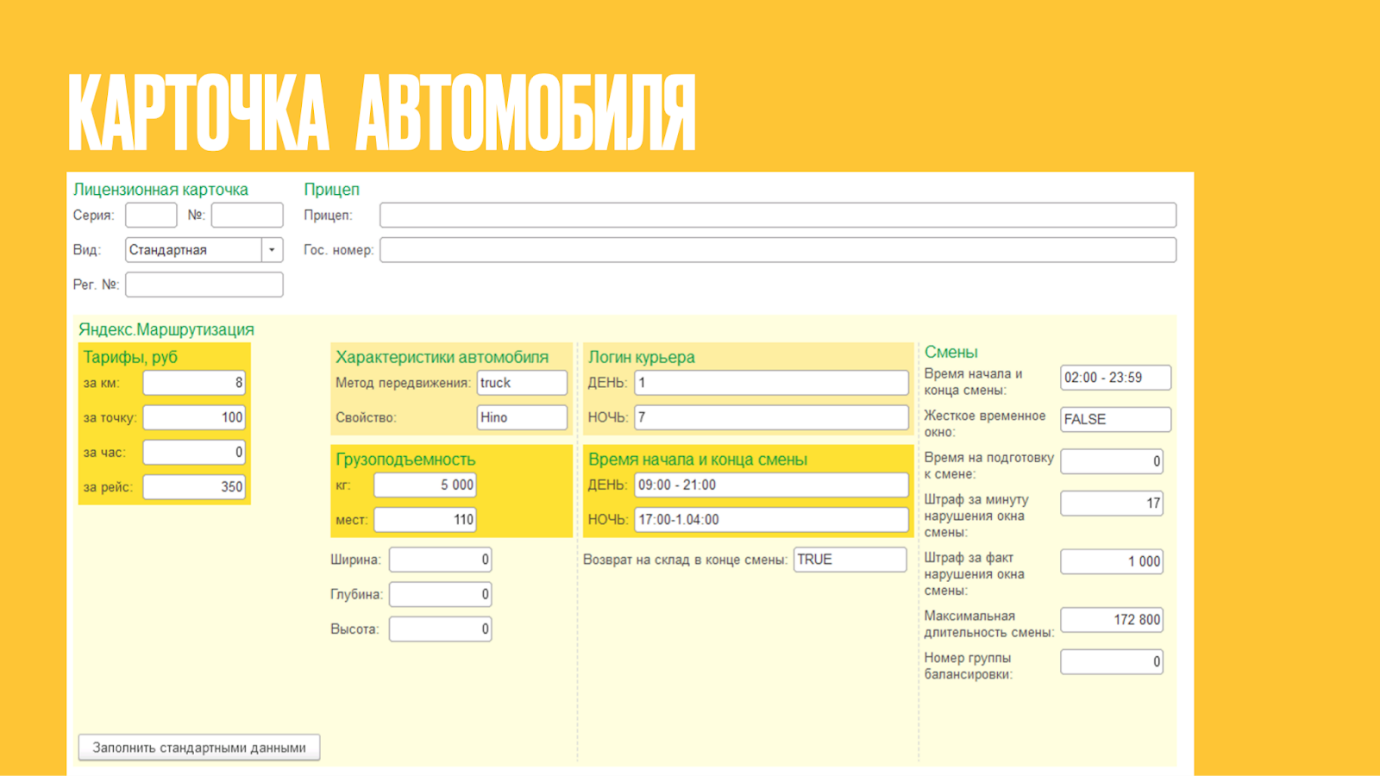This screenshot has width=1380, height=776.
Task: Click Штраф за факт нарушения field
Action: click(1112, 562)
